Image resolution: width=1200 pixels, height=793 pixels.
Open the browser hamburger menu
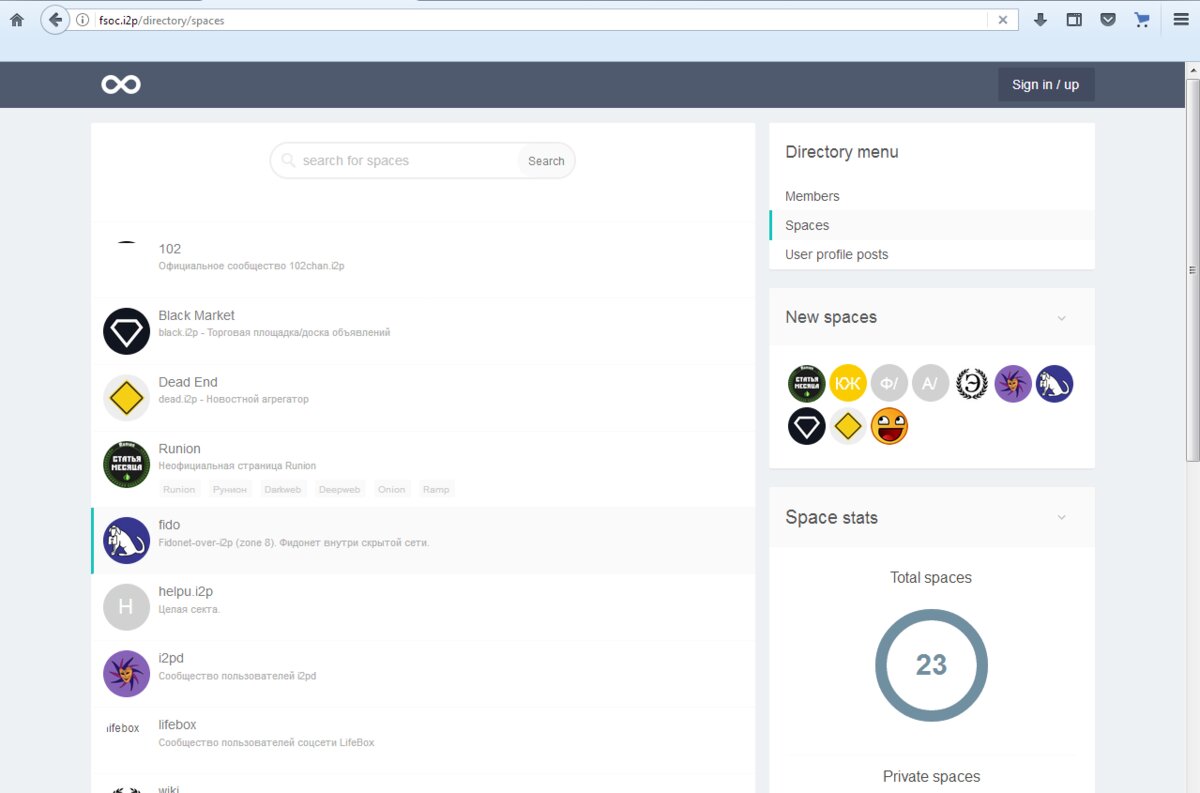[1181, 20]
